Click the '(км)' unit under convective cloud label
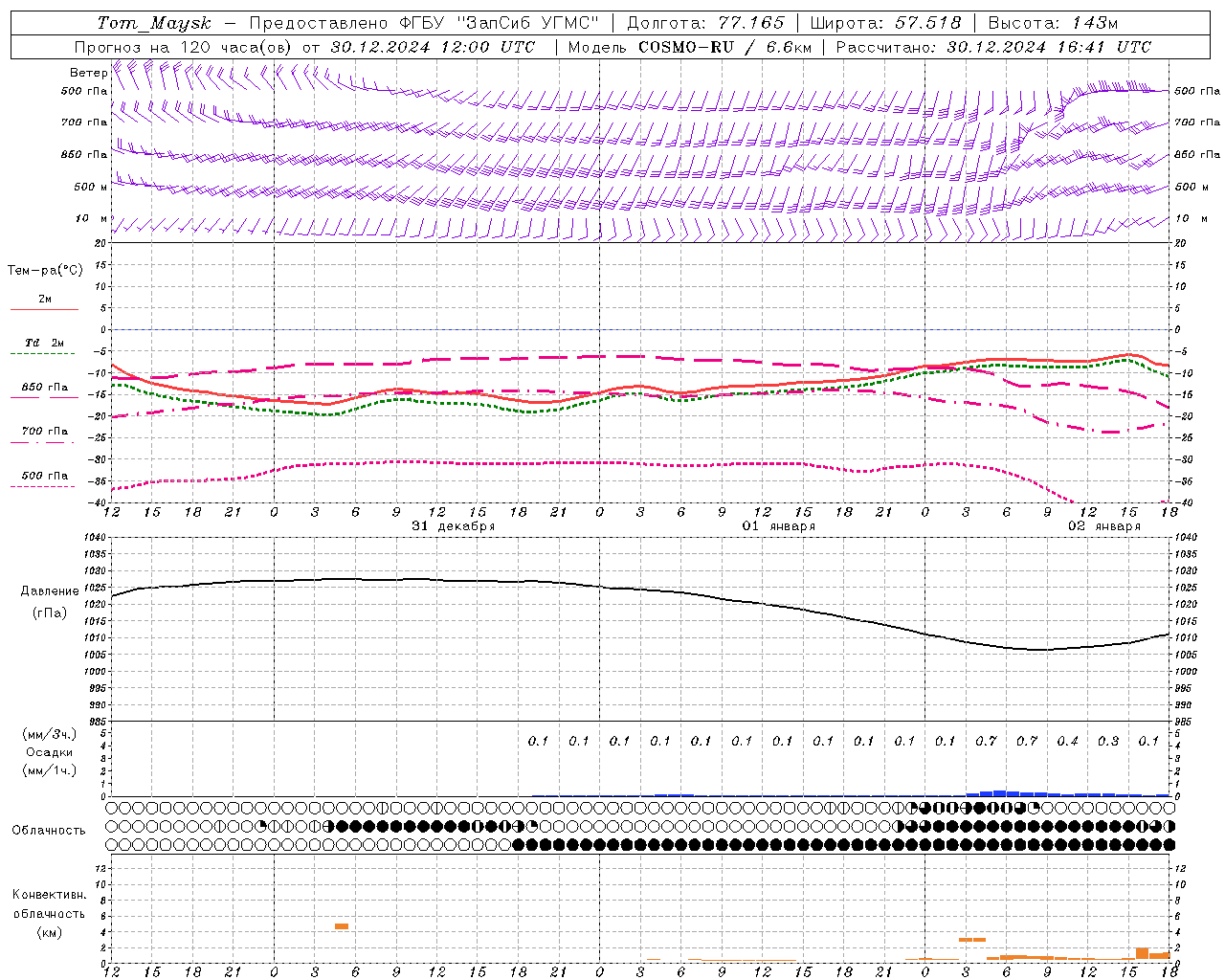 click(50, 931)
